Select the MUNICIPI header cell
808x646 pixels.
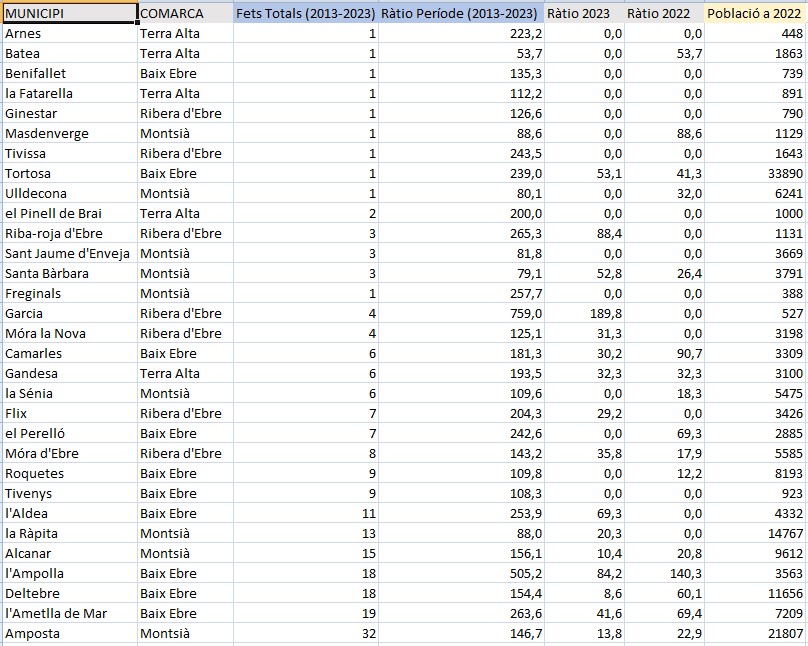point(69,13)
